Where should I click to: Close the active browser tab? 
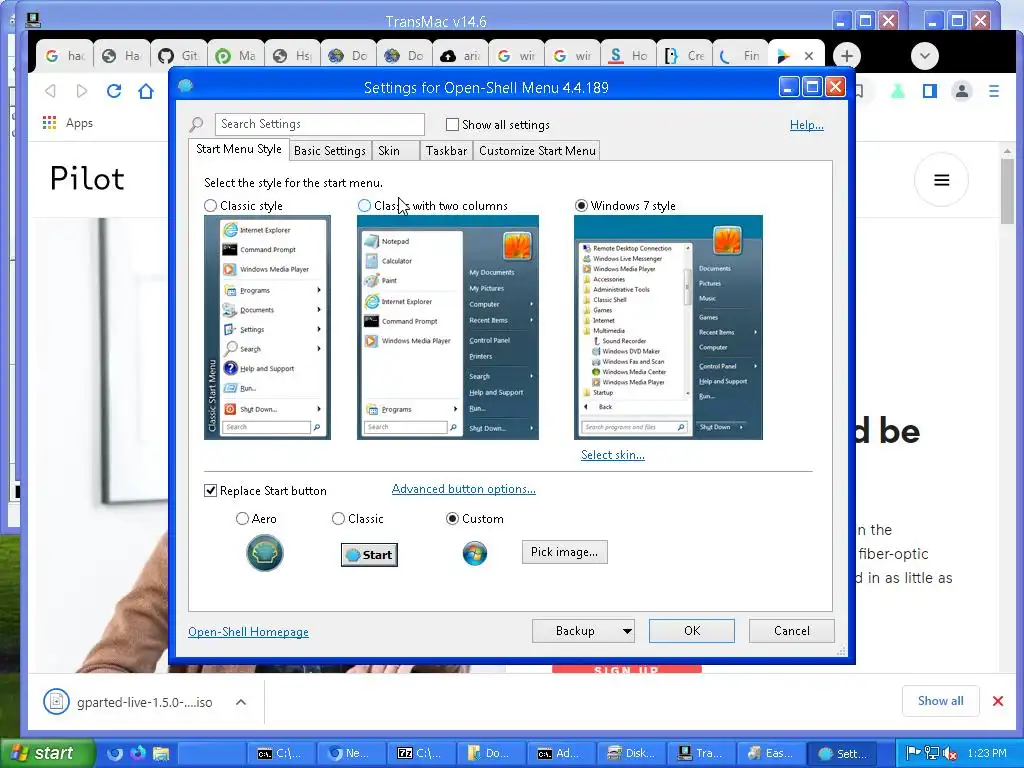point(808,56)
